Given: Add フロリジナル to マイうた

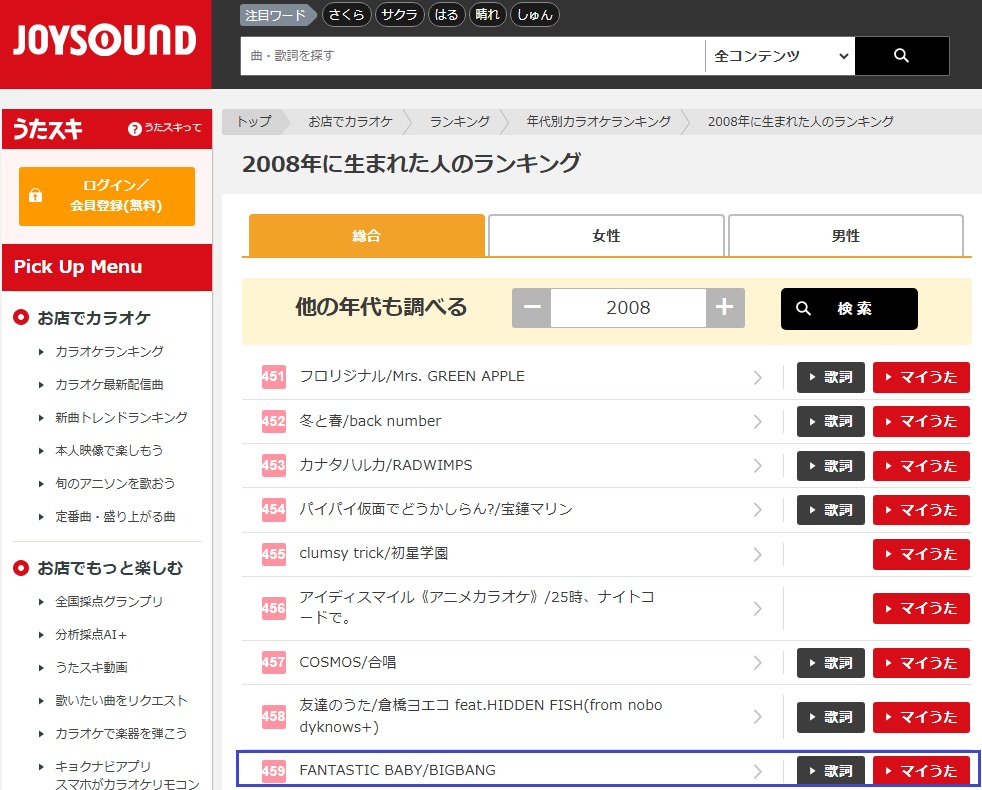Looking at the screenshot, I should (x=921, y=377).
